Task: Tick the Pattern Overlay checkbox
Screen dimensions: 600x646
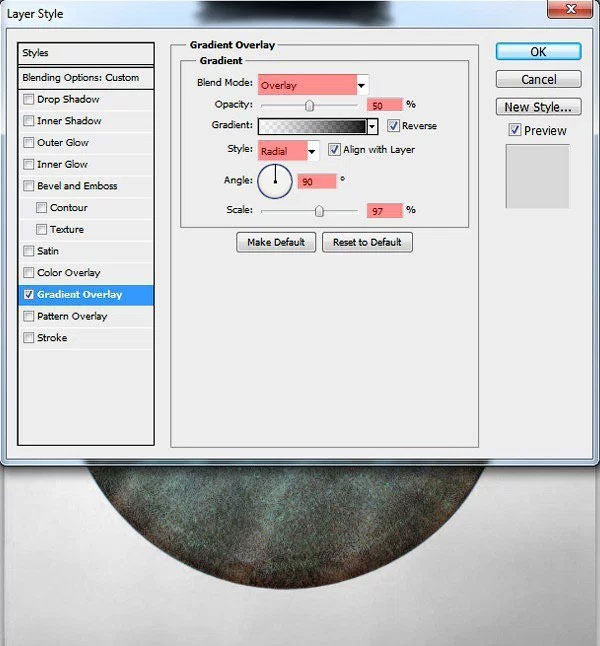Action: [28, 316]
